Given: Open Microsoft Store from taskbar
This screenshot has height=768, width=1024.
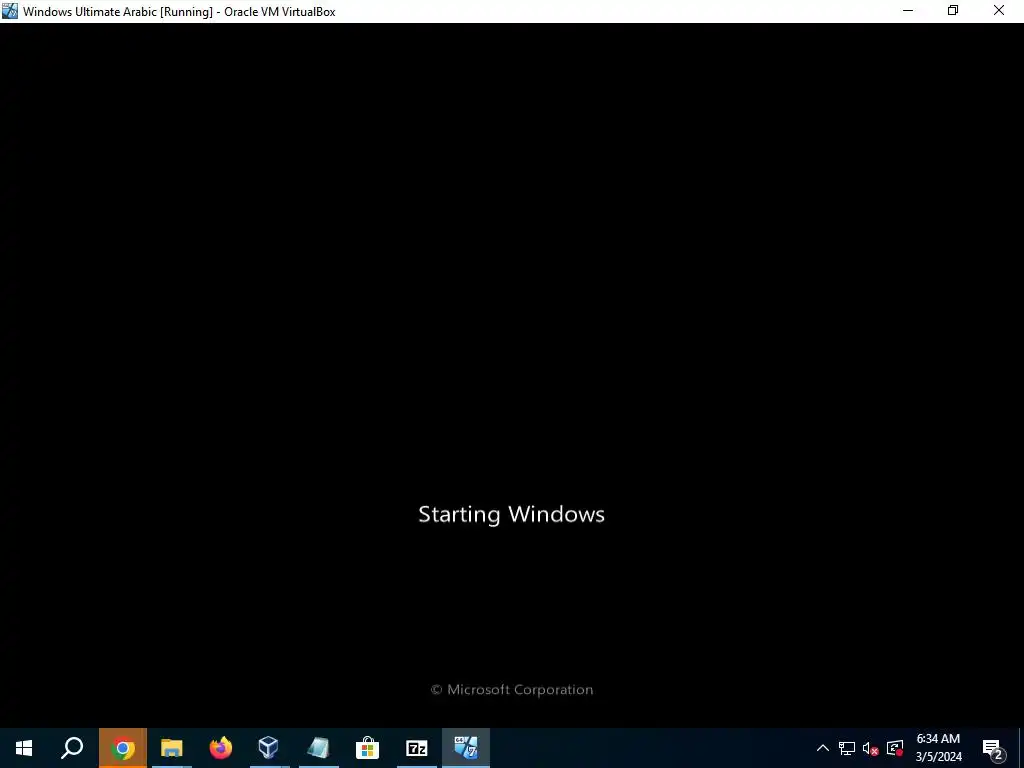Looking at the screenshot, I should 368,748.
